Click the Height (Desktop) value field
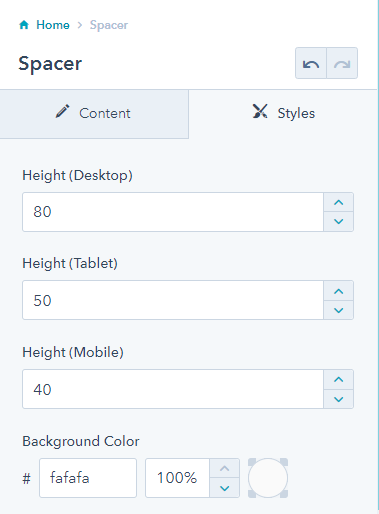 point(173,212)
